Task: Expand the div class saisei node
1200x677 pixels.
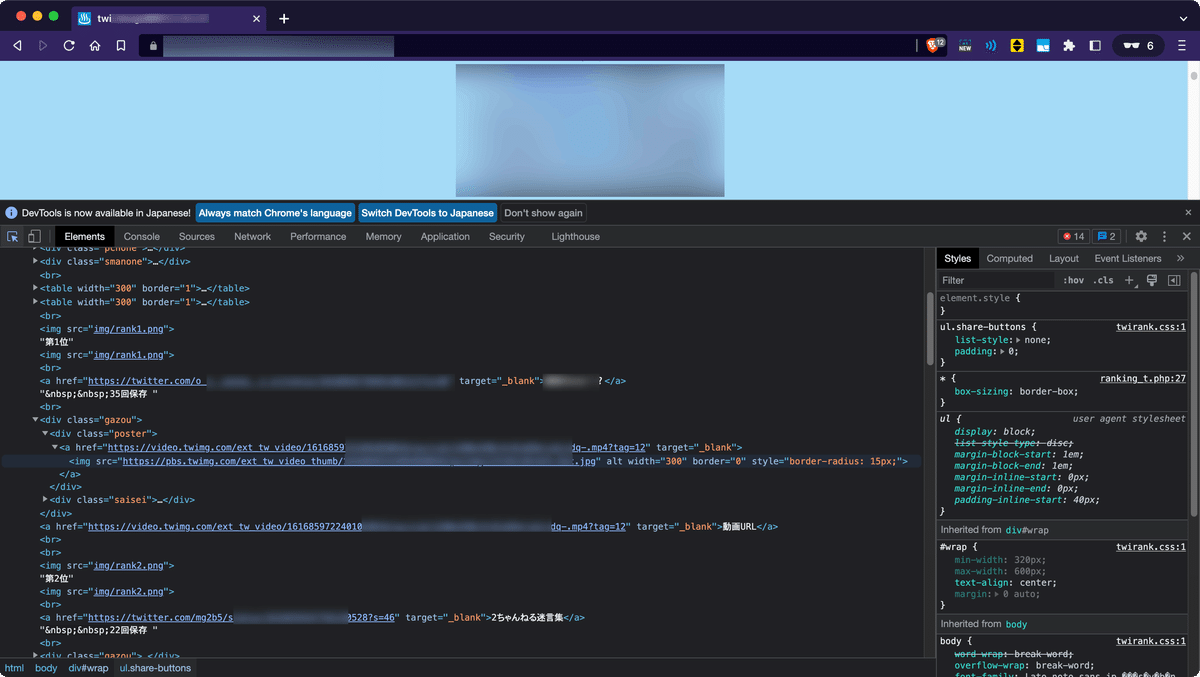Action: (46, 499)
